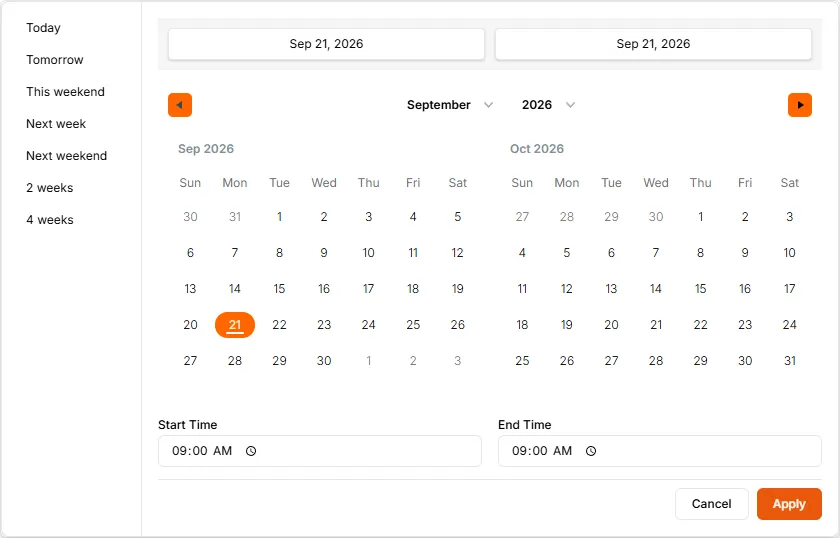The width and height of the screenshot is (840, 538).
Task: Go to previous month with left arrow
Action: (180, 105)
